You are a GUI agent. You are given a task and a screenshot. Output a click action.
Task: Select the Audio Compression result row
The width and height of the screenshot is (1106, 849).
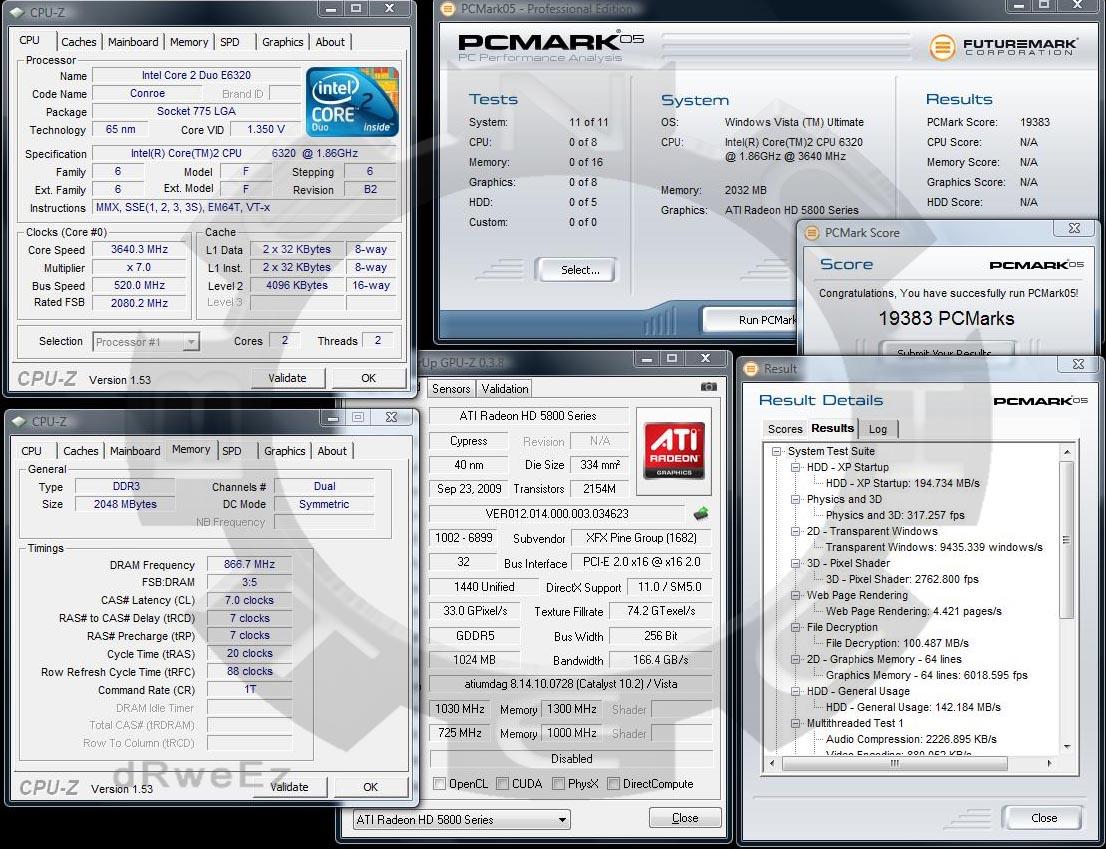(911, 740)
